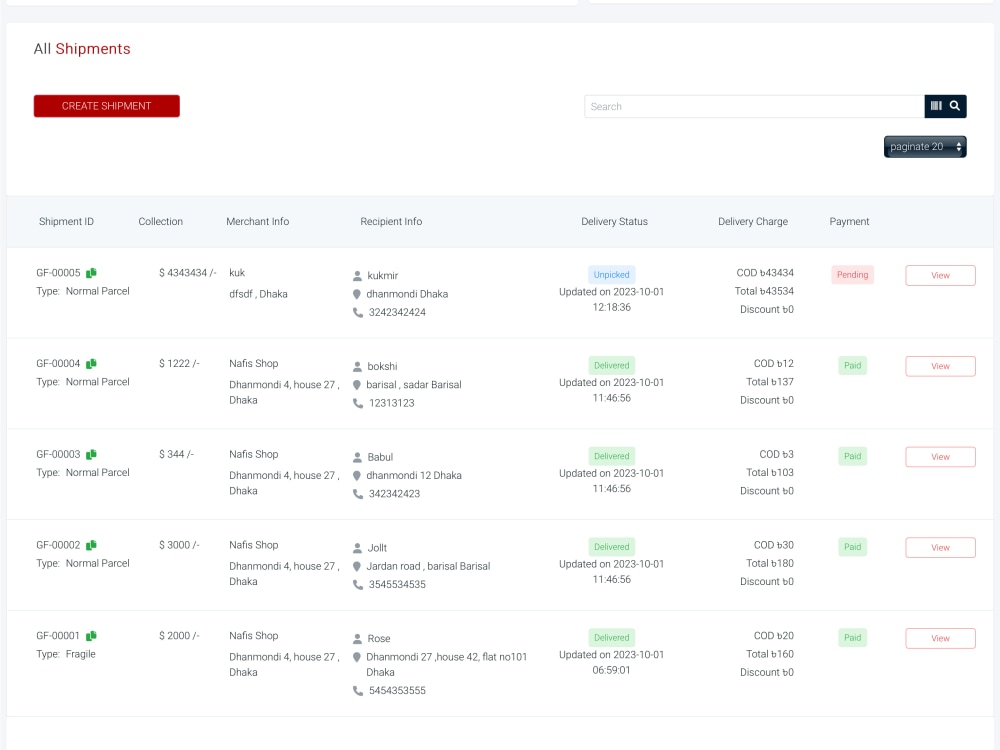The height and width of the screenshot is (750, 1000).
Task: Open the paginate 20 dropdown
Action: click(925, 147)
